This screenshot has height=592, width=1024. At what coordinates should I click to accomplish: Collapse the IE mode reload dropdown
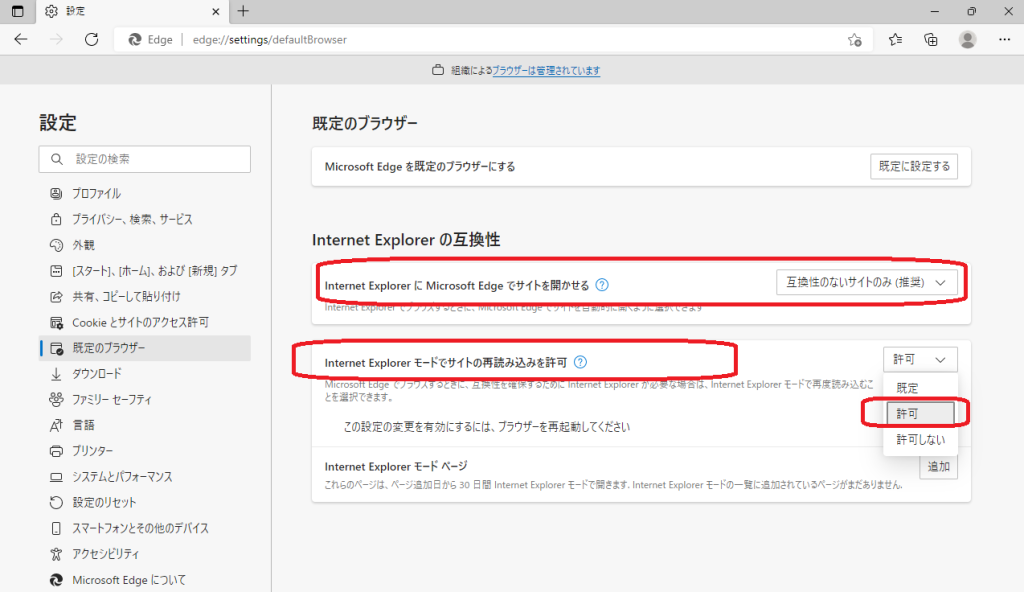[920, 359]
